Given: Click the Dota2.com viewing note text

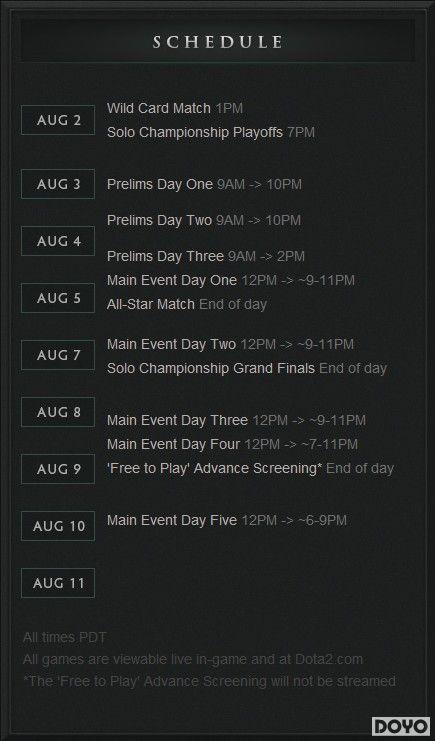Looking at the screenshot, I should [x=193, y=659].
